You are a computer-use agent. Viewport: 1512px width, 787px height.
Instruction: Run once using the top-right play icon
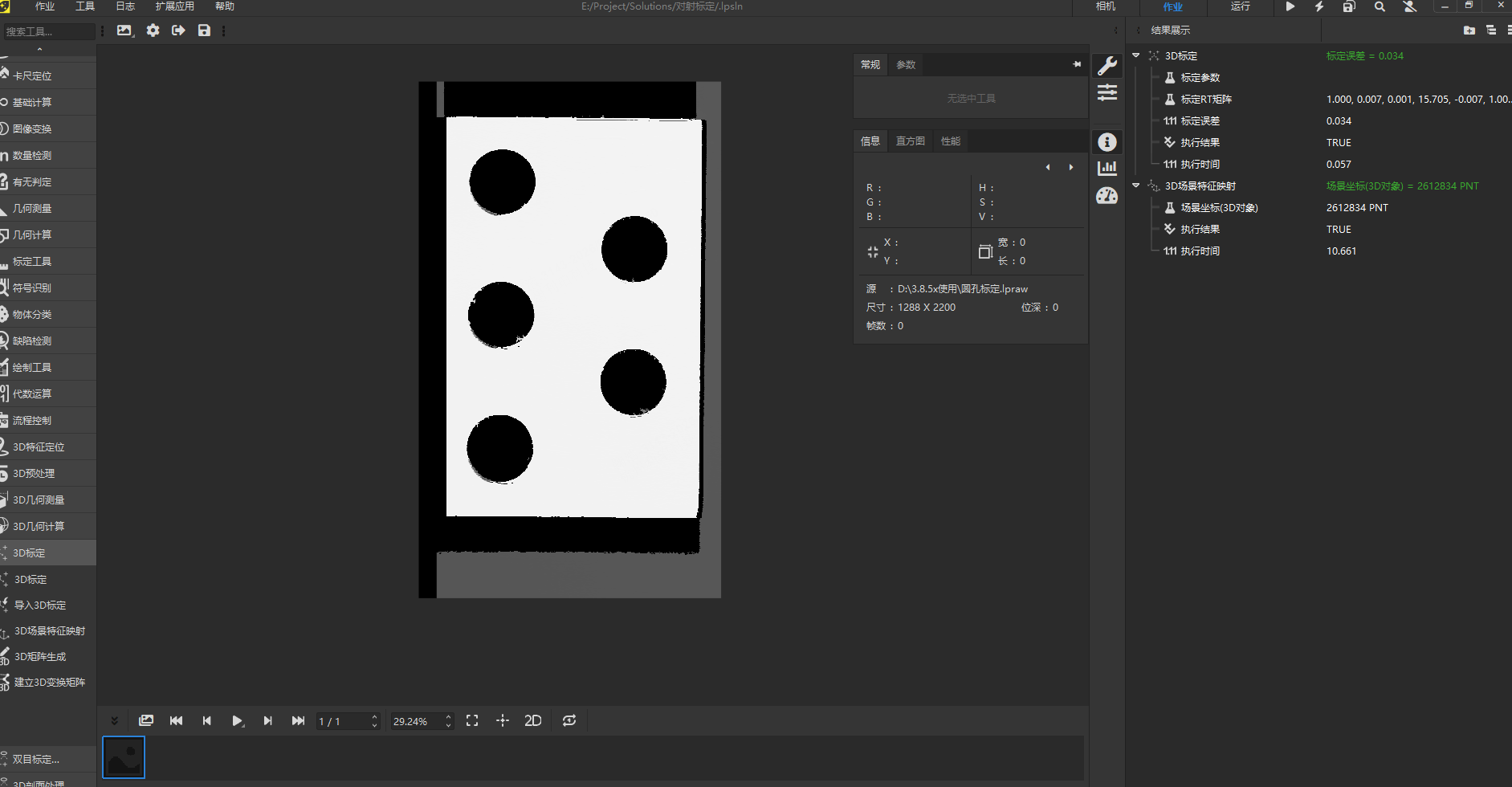pyautogui.click(x=1290, y=6)
